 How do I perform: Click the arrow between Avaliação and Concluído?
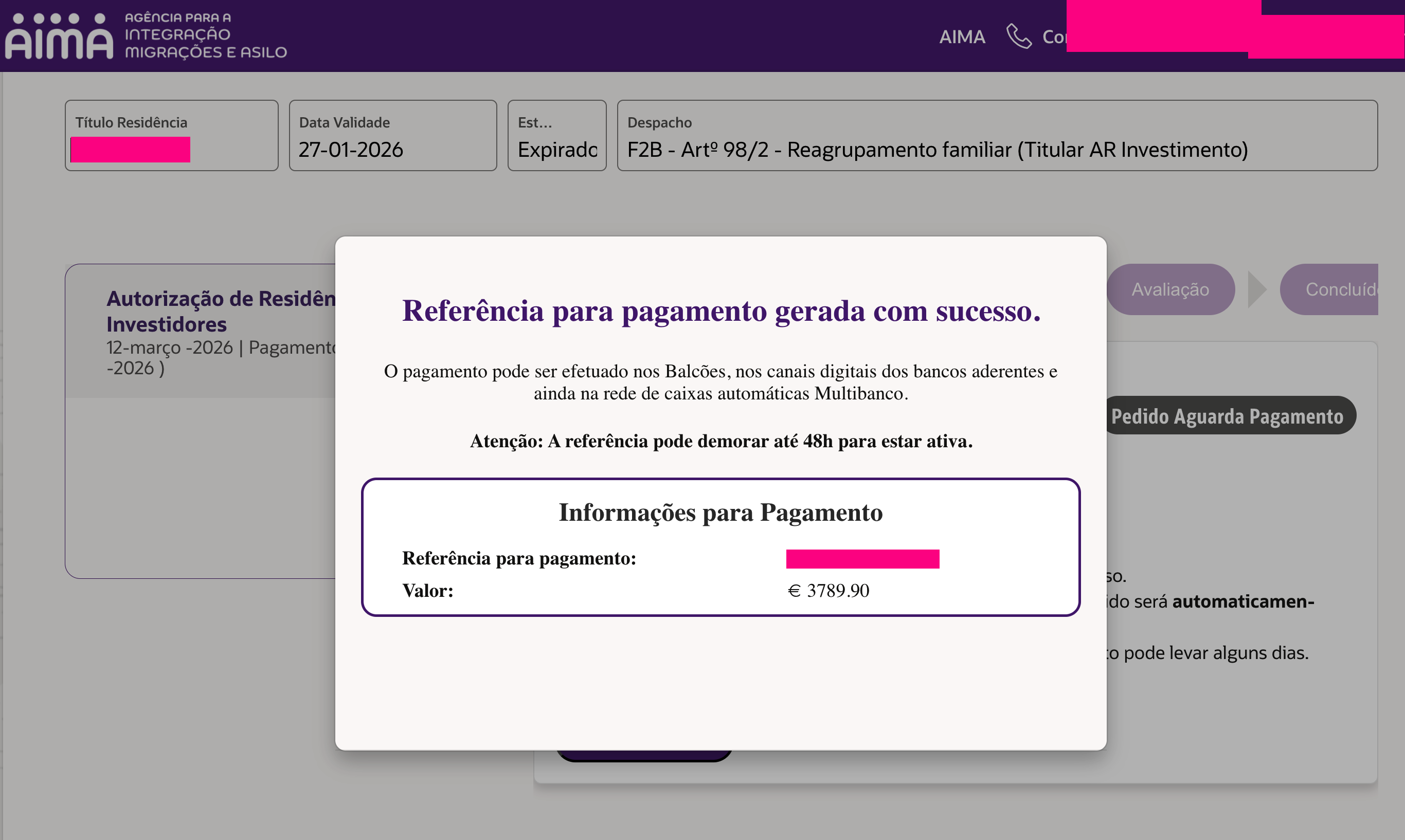tap(1256, 289)
